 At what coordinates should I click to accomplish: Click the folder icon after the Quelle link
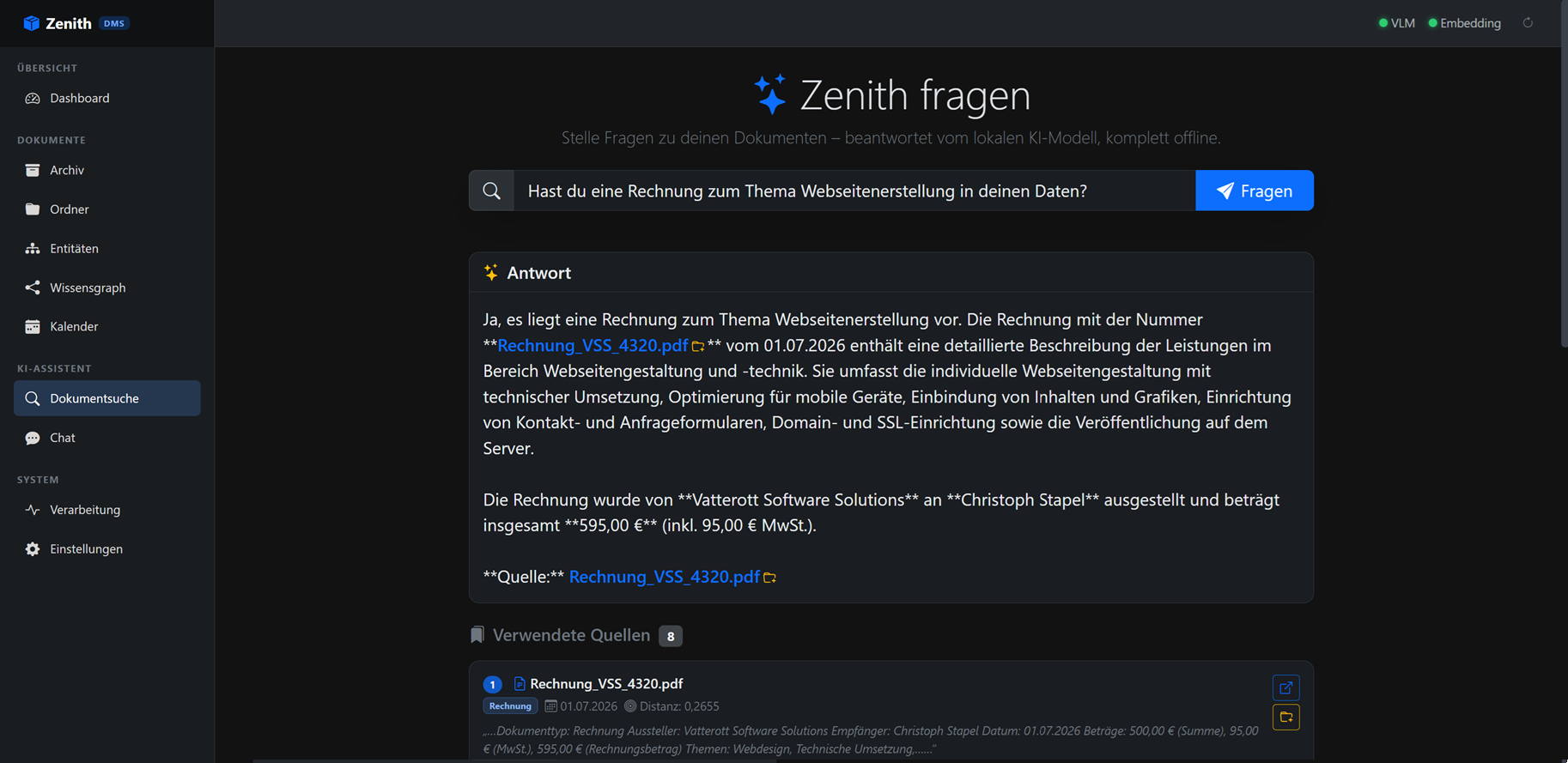(x=770, y=578)
